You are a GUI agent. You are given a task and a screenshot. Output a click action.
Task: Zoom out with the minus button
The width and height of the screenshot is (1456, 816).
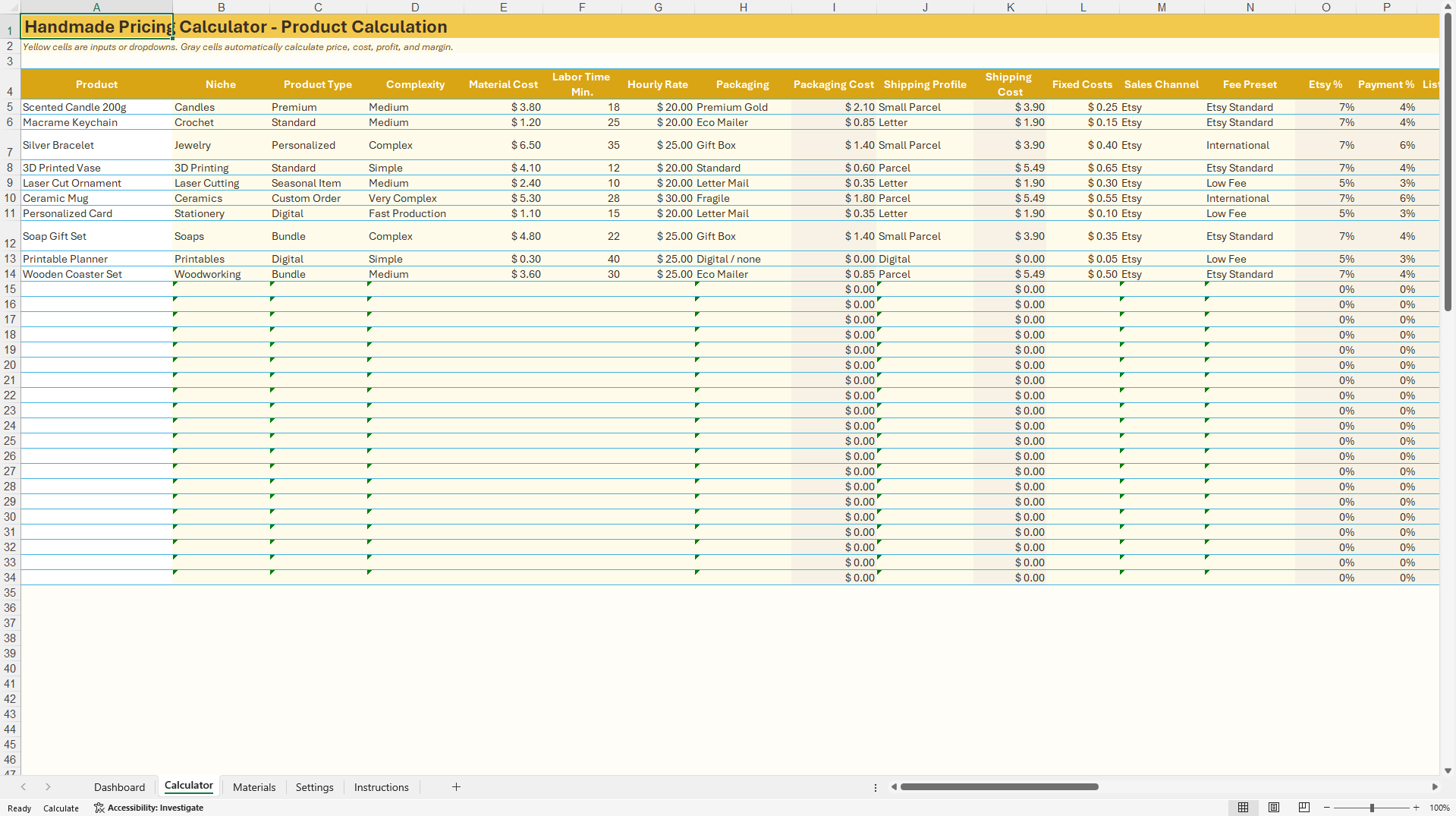pyautogui.click(x=1326, y=808)
